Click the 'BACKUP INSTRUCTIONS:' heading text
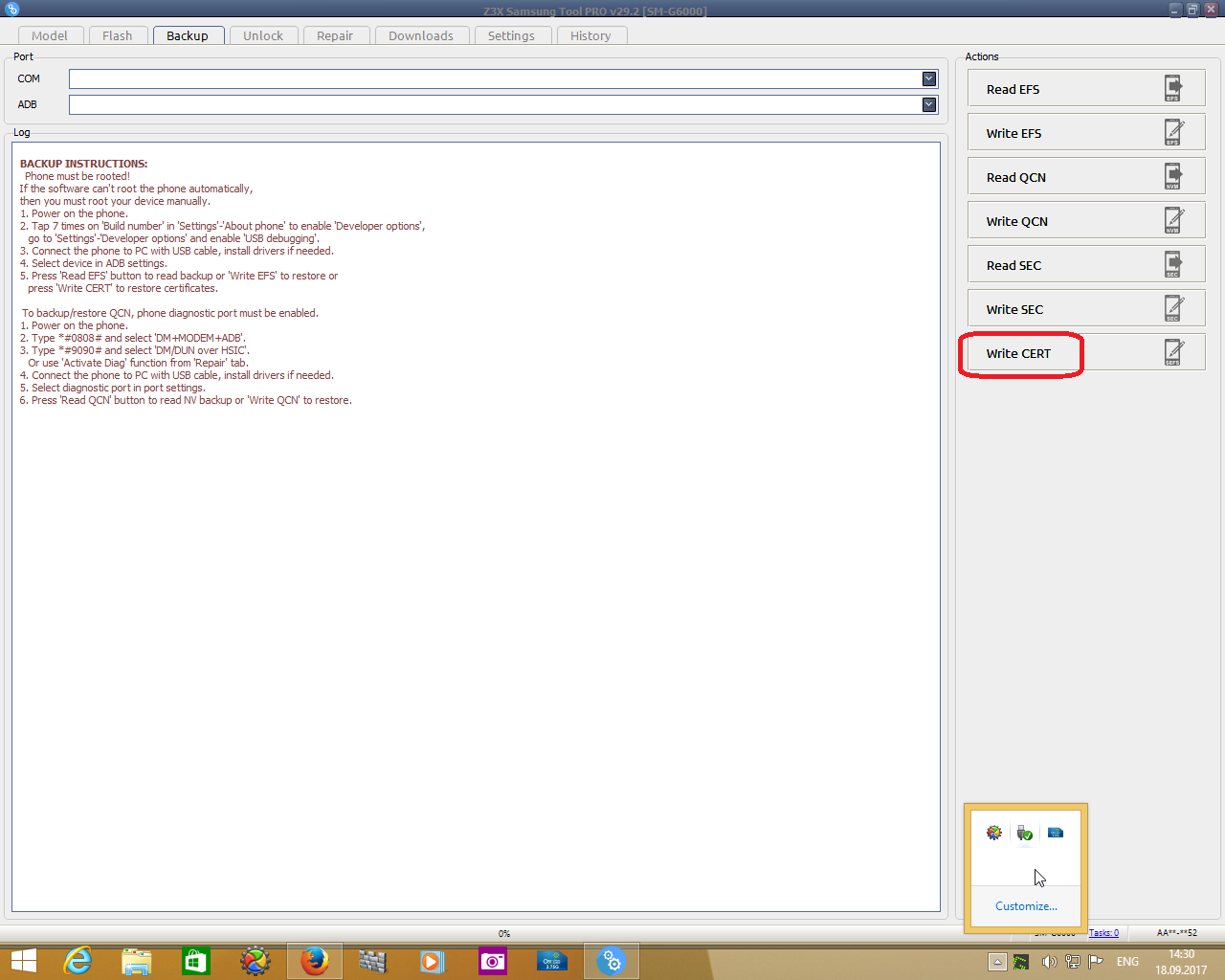This screenshot has width=1225, height=980. coord(83,164)
